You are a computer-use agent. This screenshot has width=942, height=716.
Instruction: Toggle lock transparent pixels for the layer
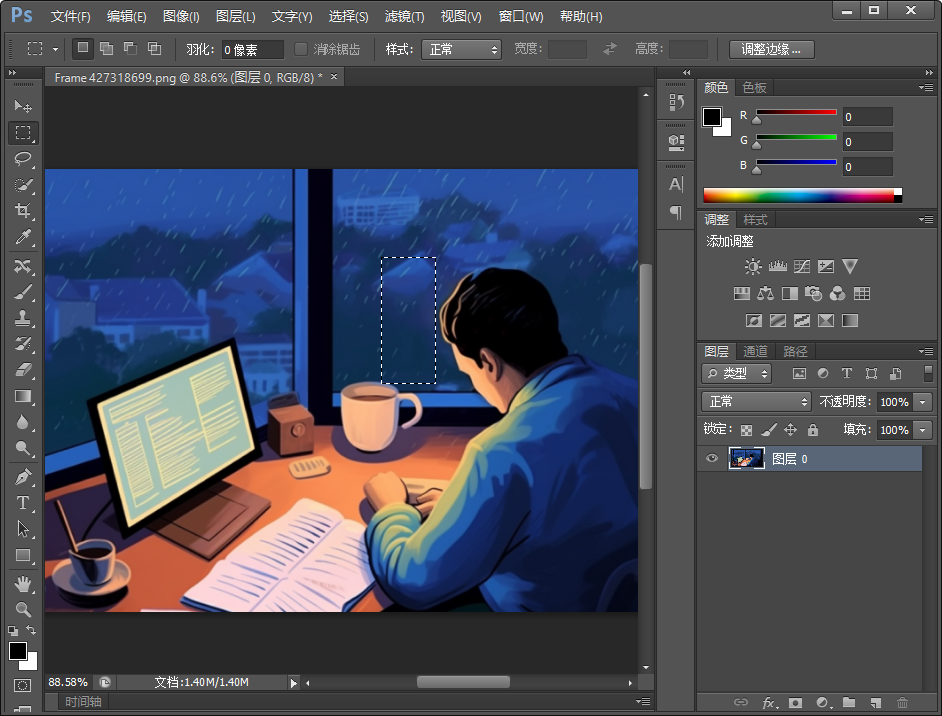[745, 430]
